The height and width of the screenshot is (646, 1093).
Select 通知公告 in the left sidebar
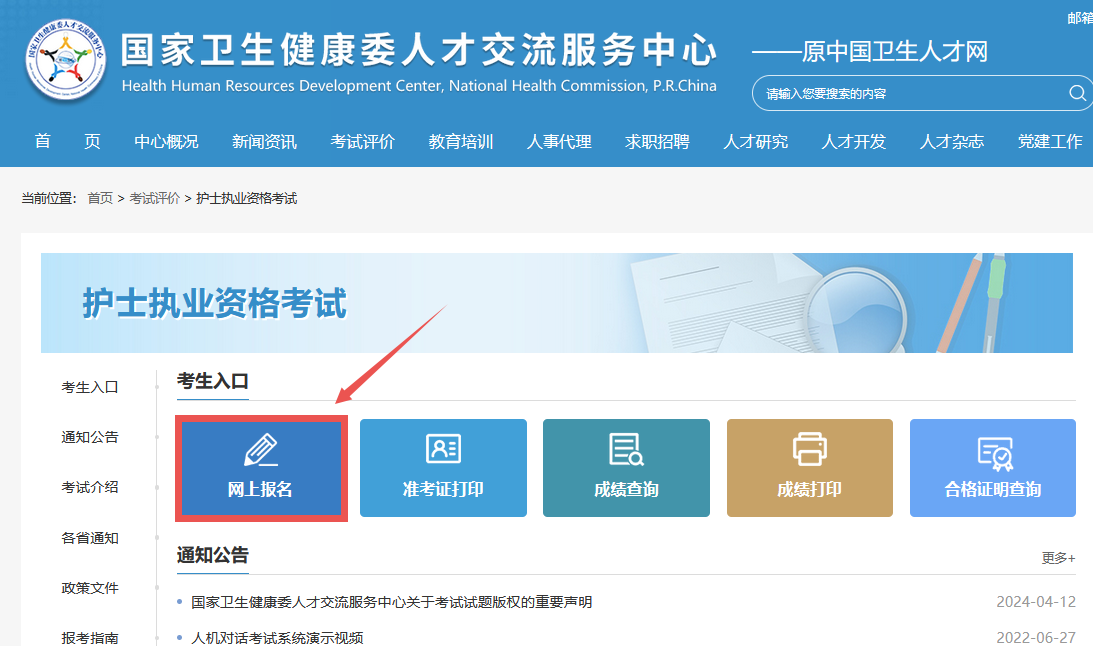point(90,437)
